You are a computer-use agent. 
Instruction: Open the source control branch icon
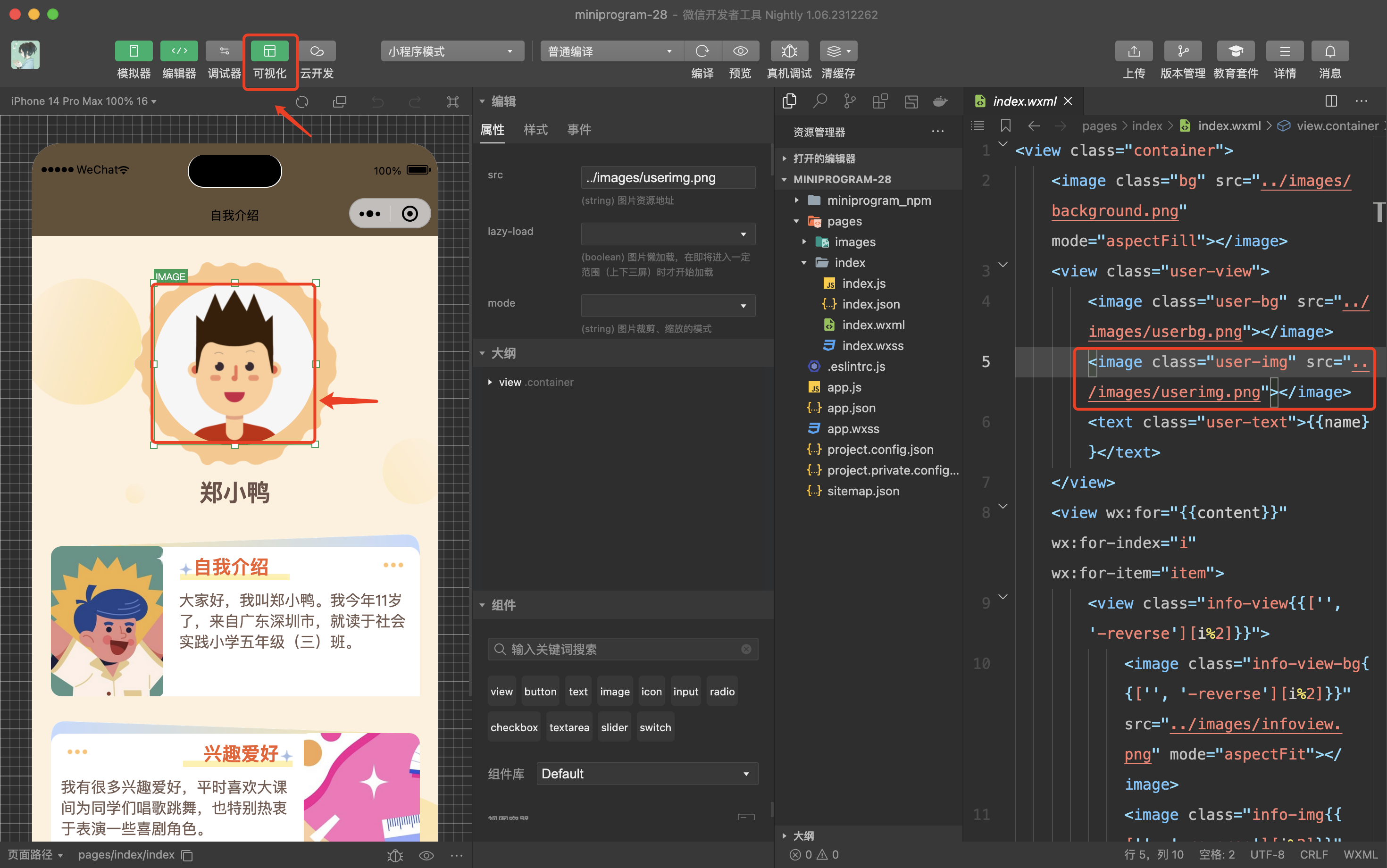[850, 101]
